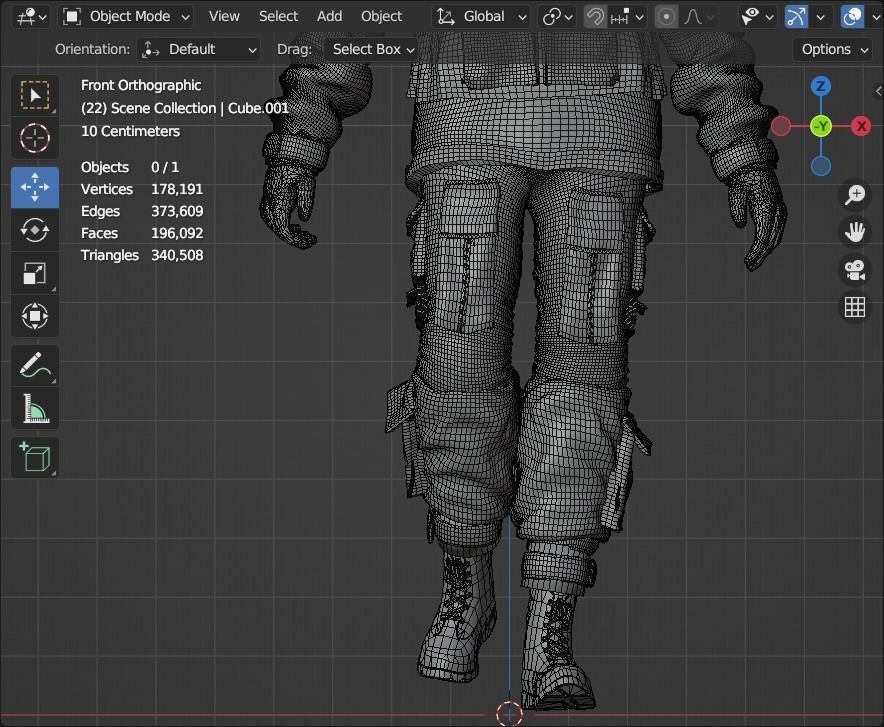
Task: Click the 10 Centimeters grid scale text
Action: (x=130, y=131)
